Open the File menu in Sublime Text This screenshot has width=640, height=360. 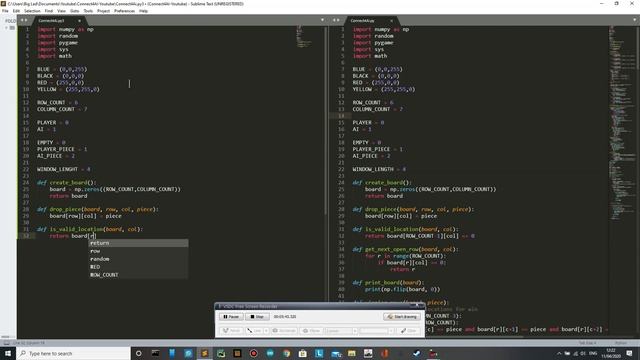5,11
